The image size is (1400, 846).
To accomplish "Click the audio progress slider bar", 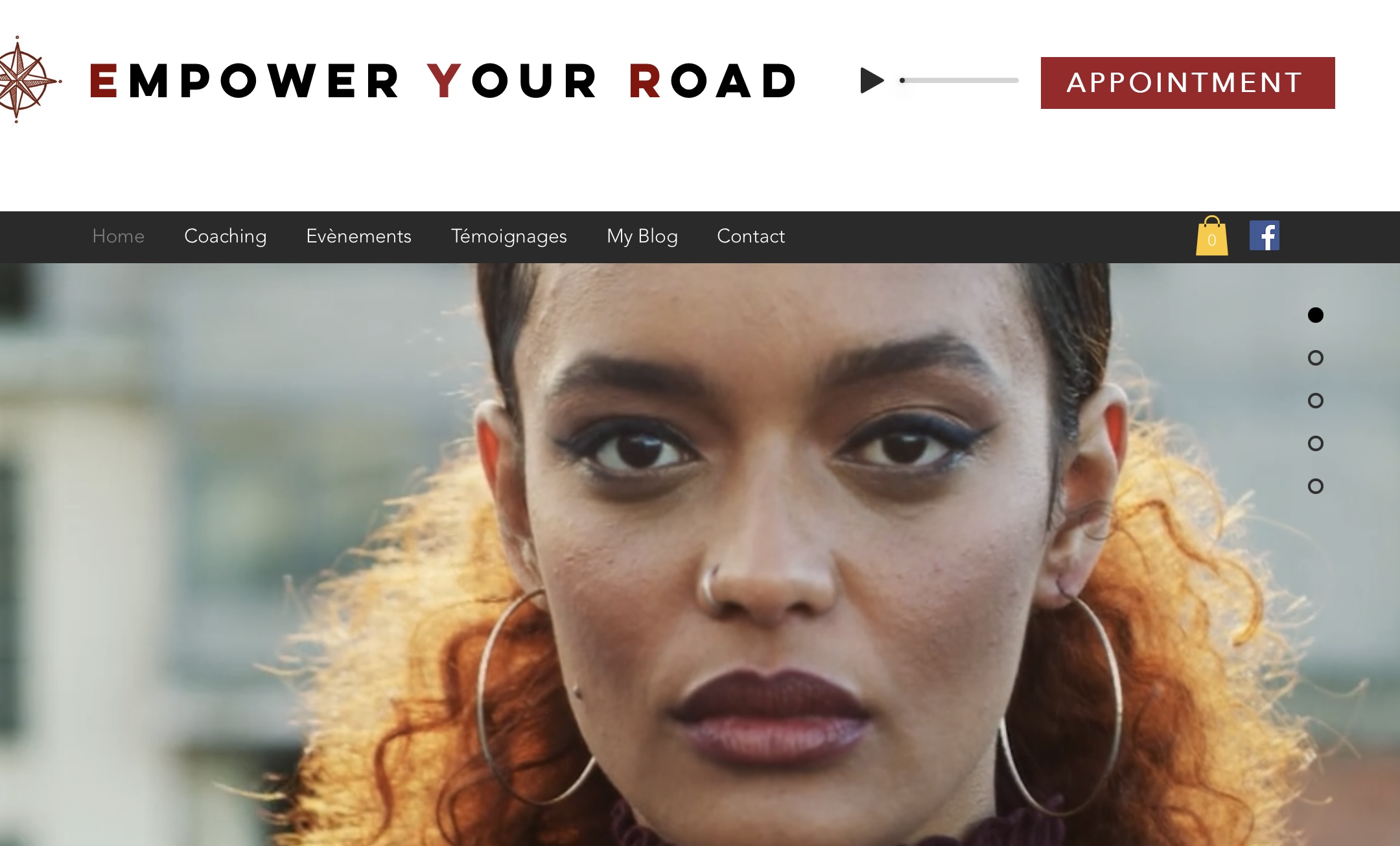I will click(959, 80).
